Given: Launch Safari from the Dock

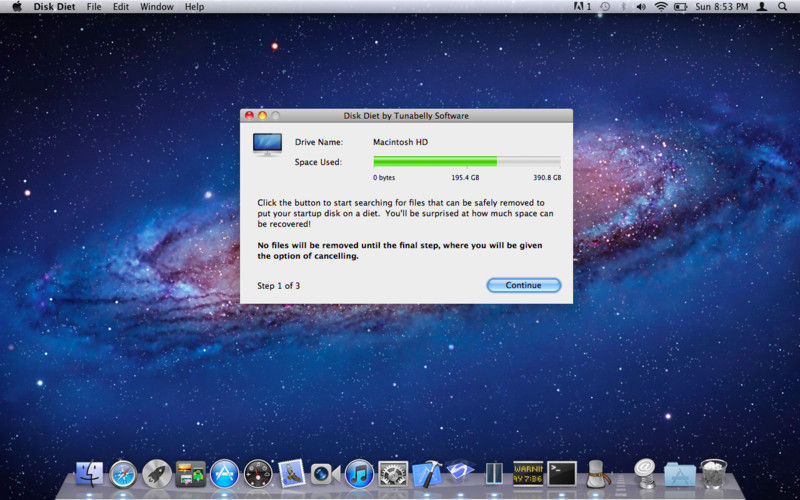Looking at the screenshot, I should click(123, 474).
